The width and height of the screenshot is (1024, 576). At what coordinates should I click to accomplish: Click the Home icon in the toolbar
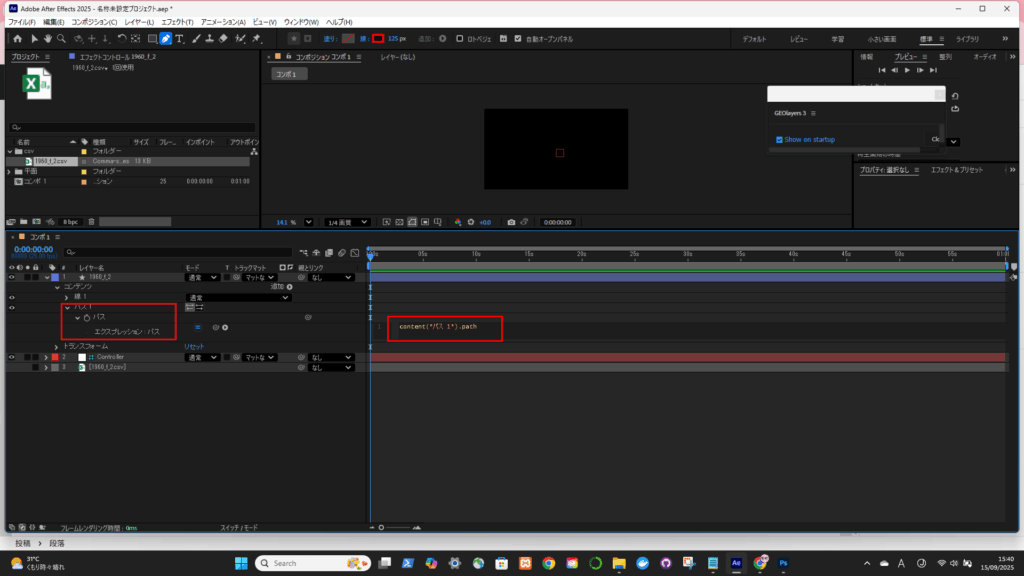click(x=17, y=39)
